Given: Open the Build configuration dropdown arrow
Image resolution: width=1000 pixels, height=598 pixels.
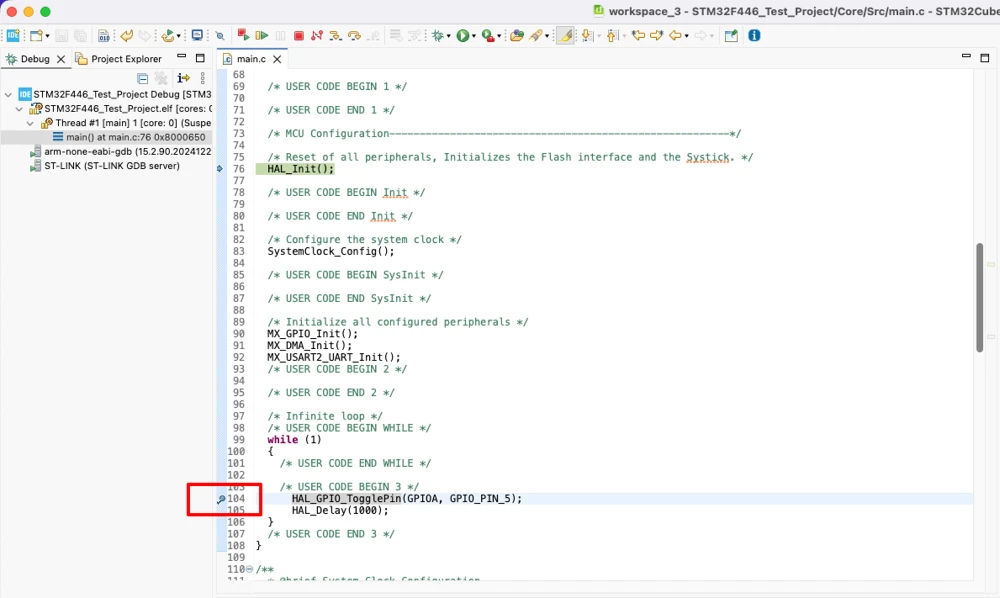Looking at the screenshot, I should click(179, 36).
